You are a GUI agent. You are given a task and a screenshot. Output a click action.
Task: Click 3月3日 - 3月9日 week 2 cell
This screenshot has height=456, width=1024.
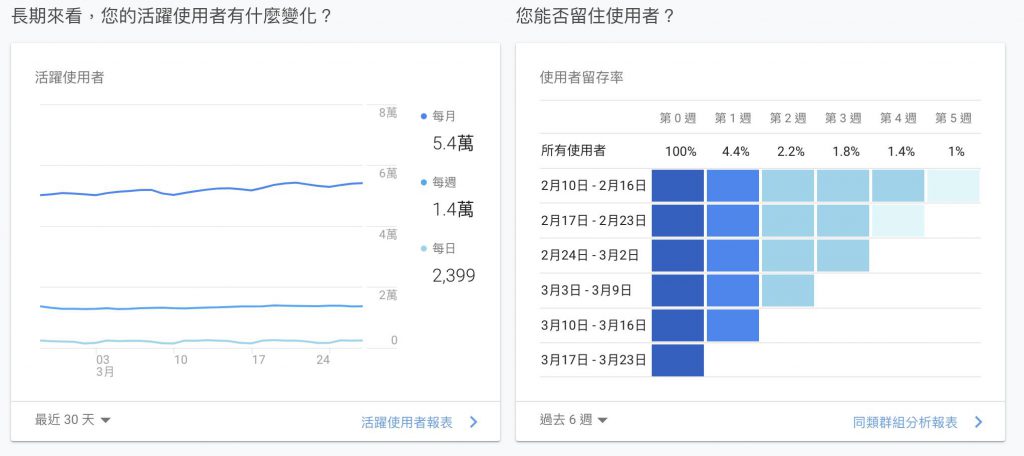(x=788, y=290)
